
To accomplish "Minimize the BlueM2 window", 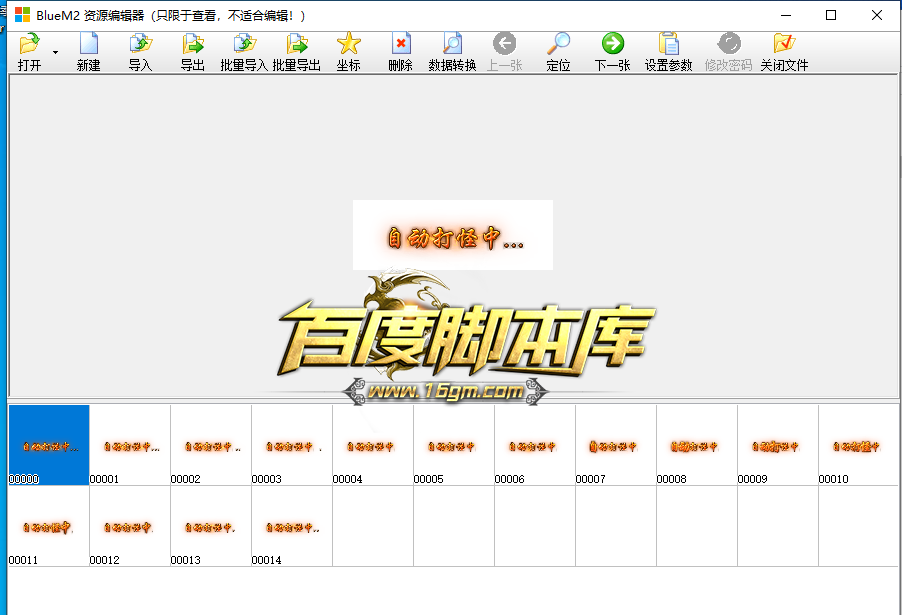I will coord(786,16).
